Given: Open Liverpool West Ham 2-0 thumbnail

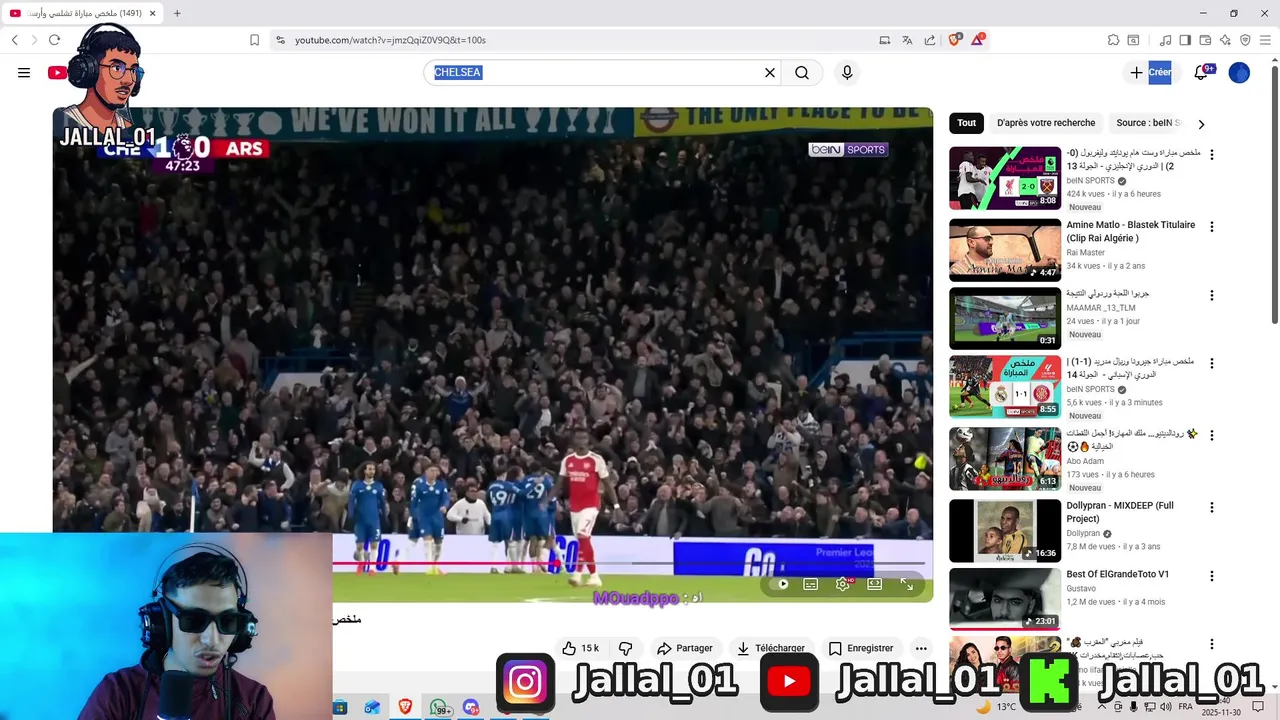Looking at the screenshot, I should pos(1004,178).
